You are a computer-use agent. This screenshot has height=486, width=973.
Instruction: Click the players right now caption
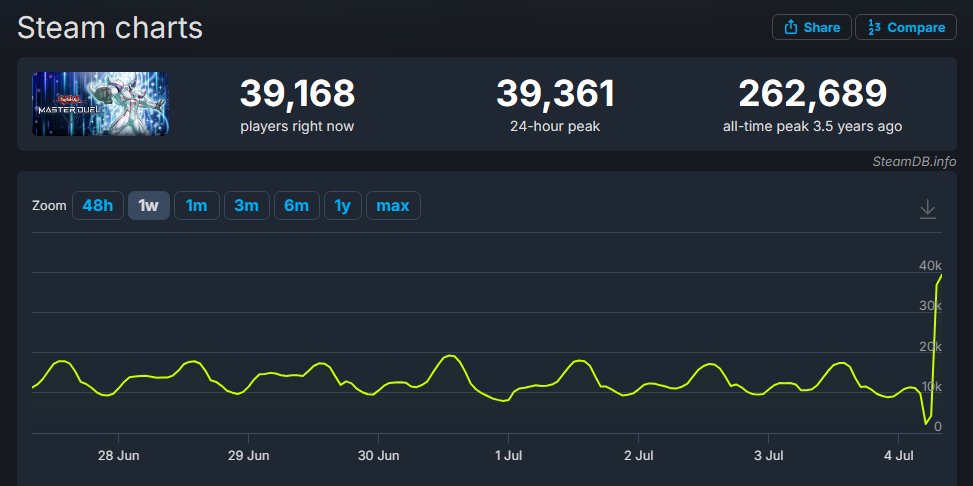297,127
